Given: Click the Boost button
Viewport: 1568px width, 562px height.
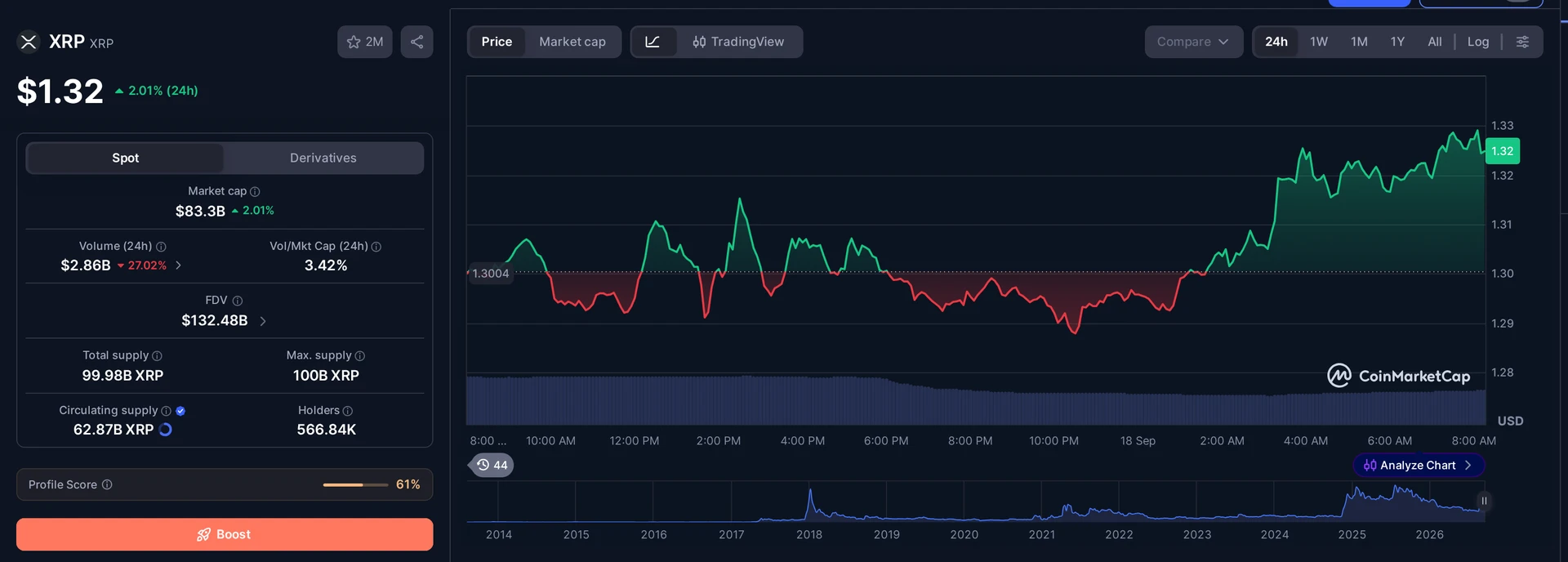Looking at the screenshot, I should 225,534.
